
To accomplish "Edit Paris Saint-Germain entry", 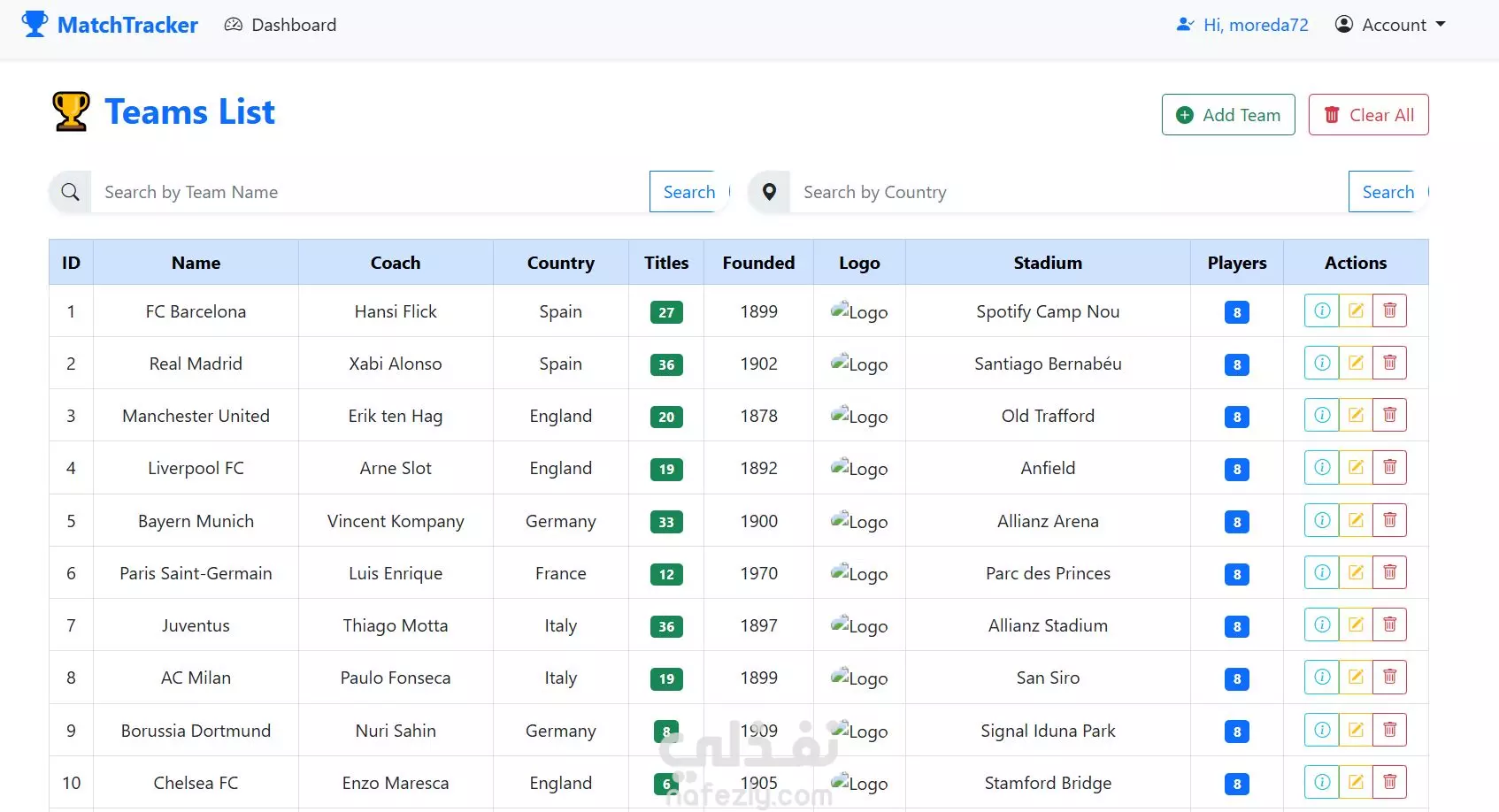I will (1356, 572).
